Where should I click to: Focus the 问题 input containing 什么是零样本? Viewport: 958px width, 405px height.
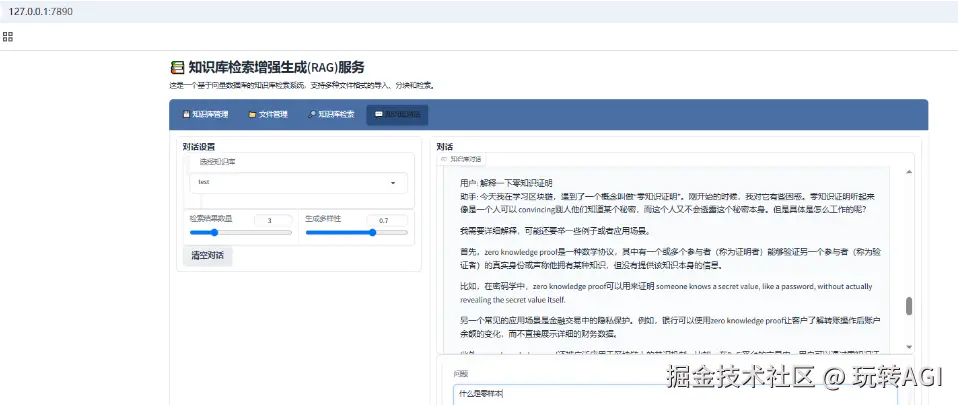click(x=675, y=395)
